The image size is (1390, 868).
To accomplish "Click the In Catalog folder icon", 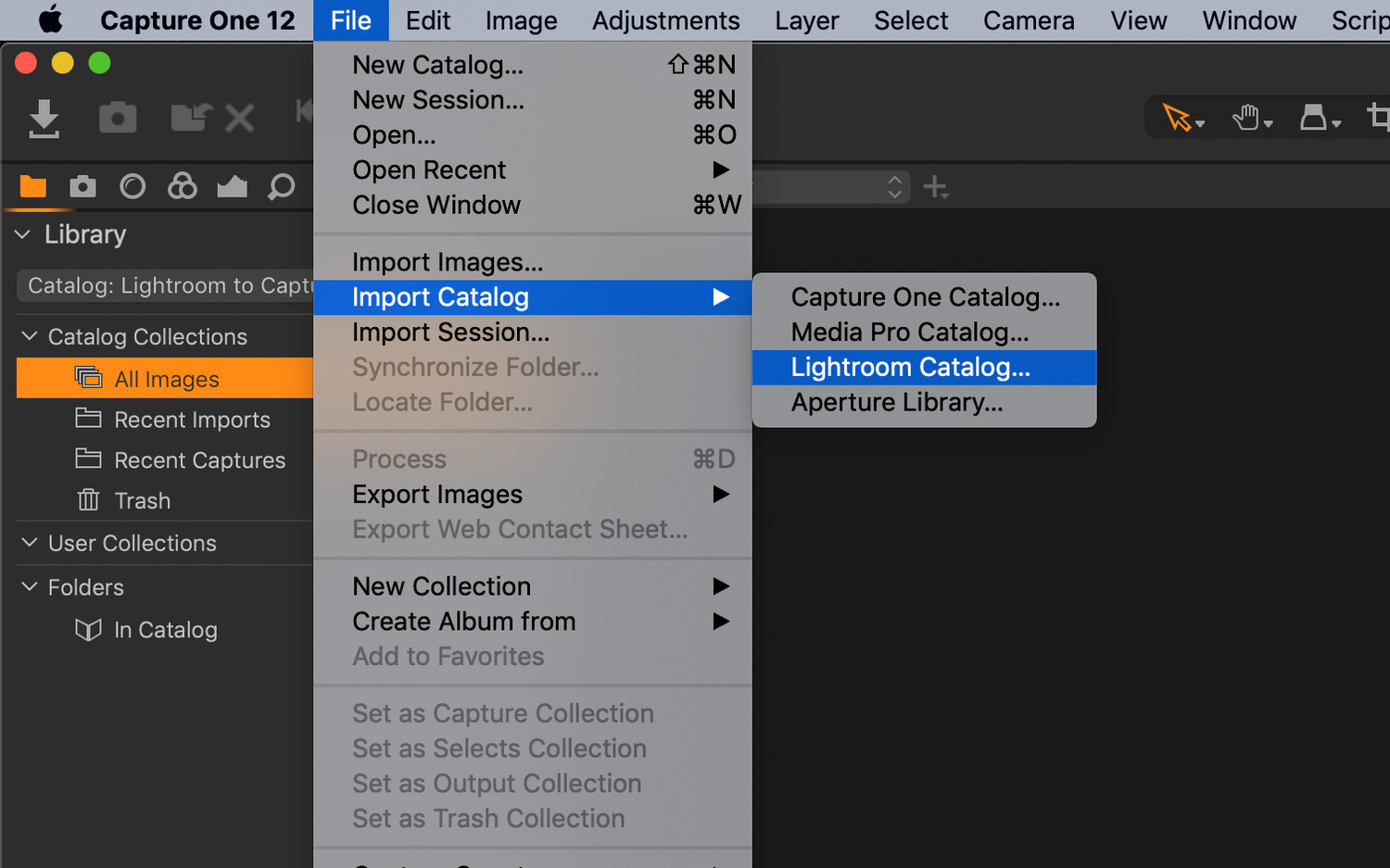I will 88,630.
